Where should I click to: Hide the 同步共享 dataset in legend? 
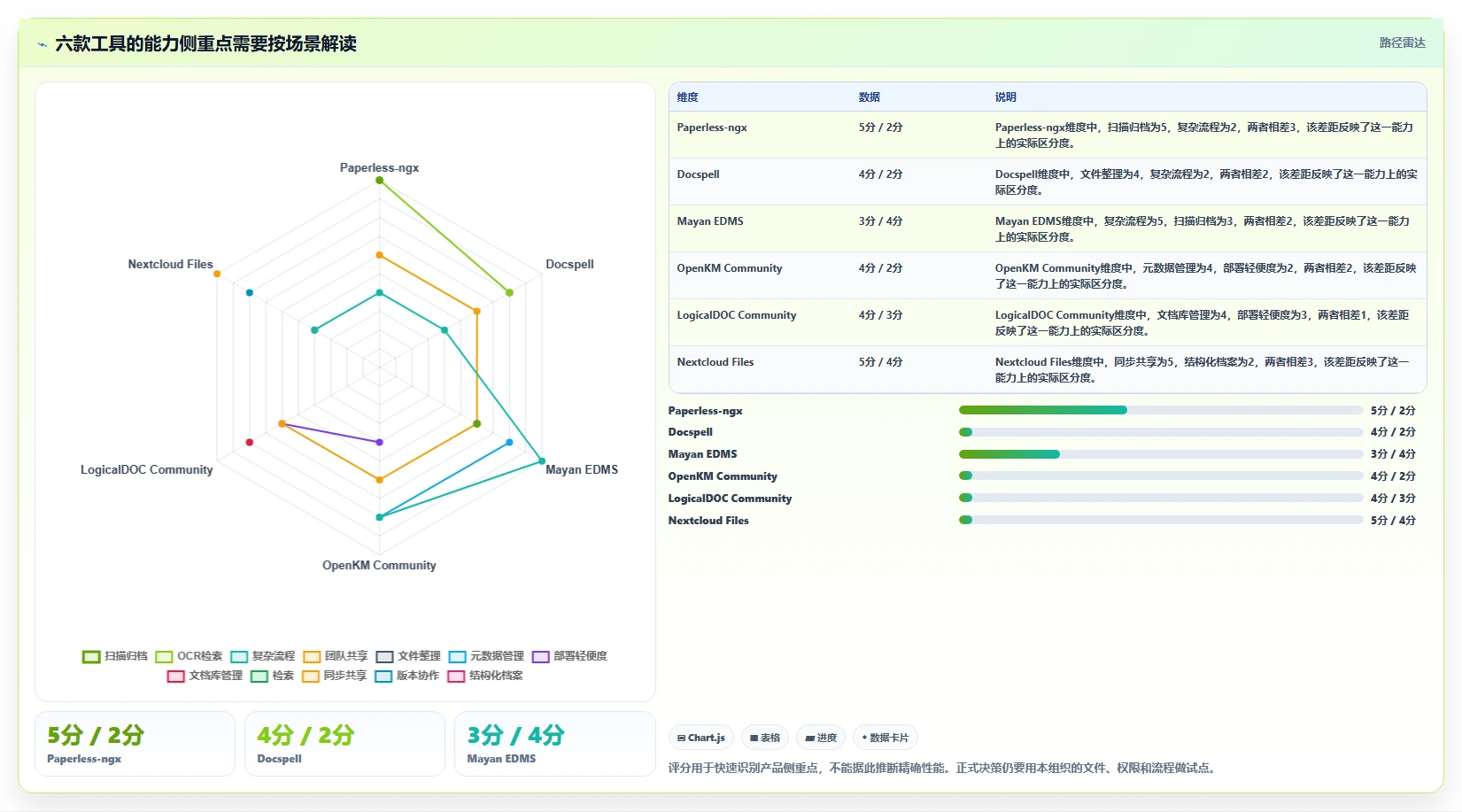(x=334, y=676)
